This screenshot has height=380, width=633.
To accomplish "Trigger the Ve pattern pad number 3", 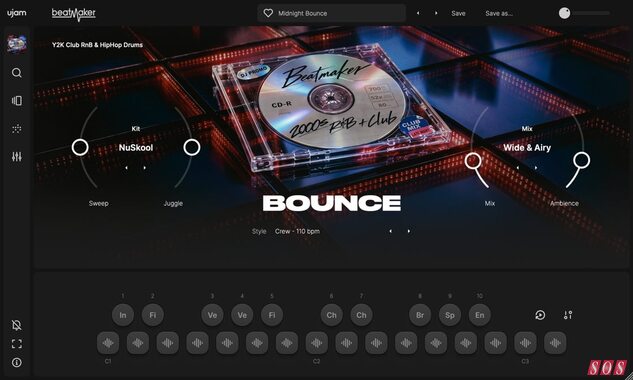I will (212, 315).
